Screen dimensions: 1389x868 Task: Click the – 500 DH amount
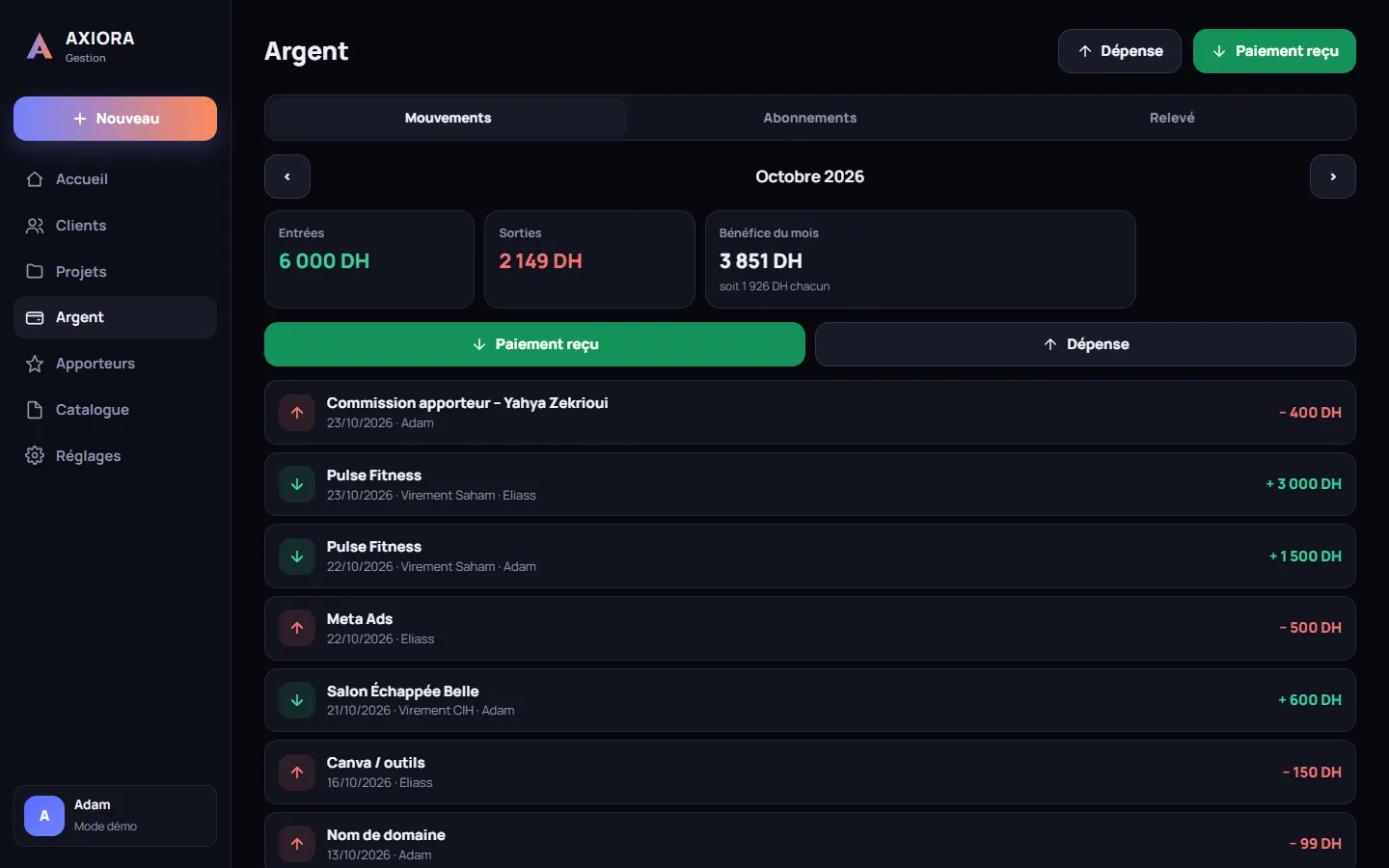pos(1310,628)
